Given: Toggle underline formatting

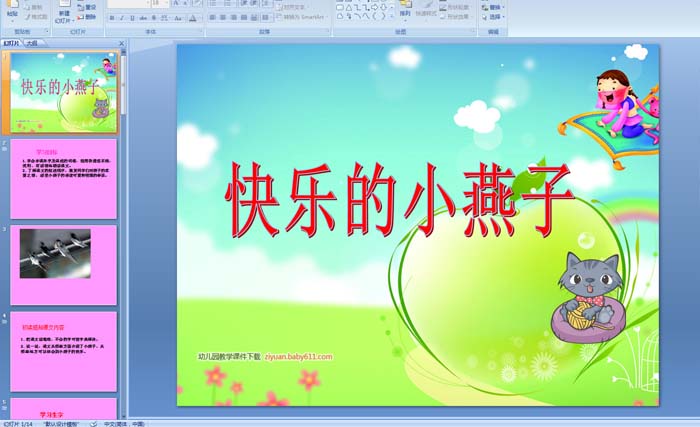Looking at the screenshot, I should pyautogui.click(x=132, y=18).
